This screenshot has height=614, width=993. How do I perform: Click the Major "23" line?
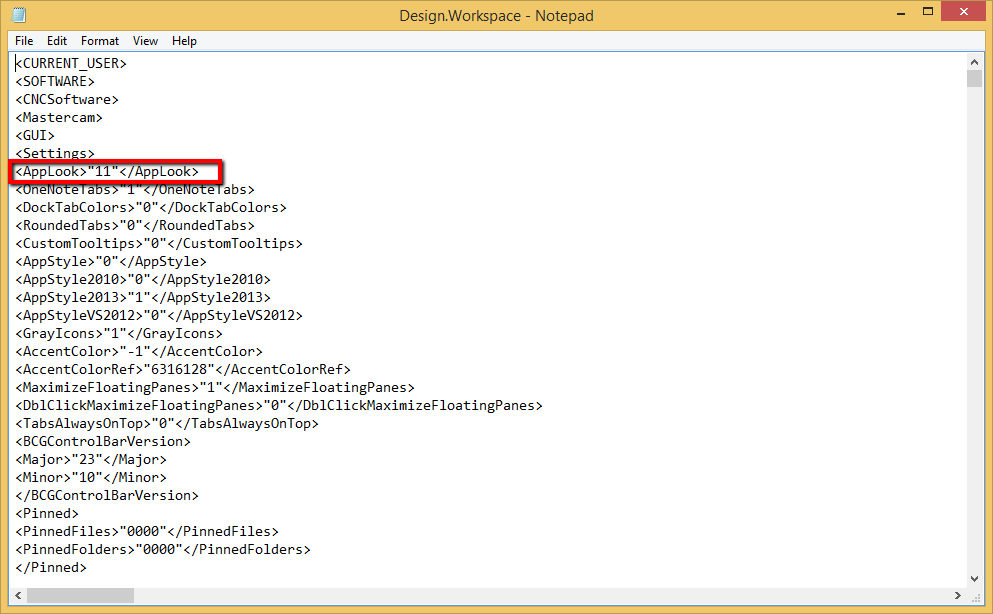[91, 460]
